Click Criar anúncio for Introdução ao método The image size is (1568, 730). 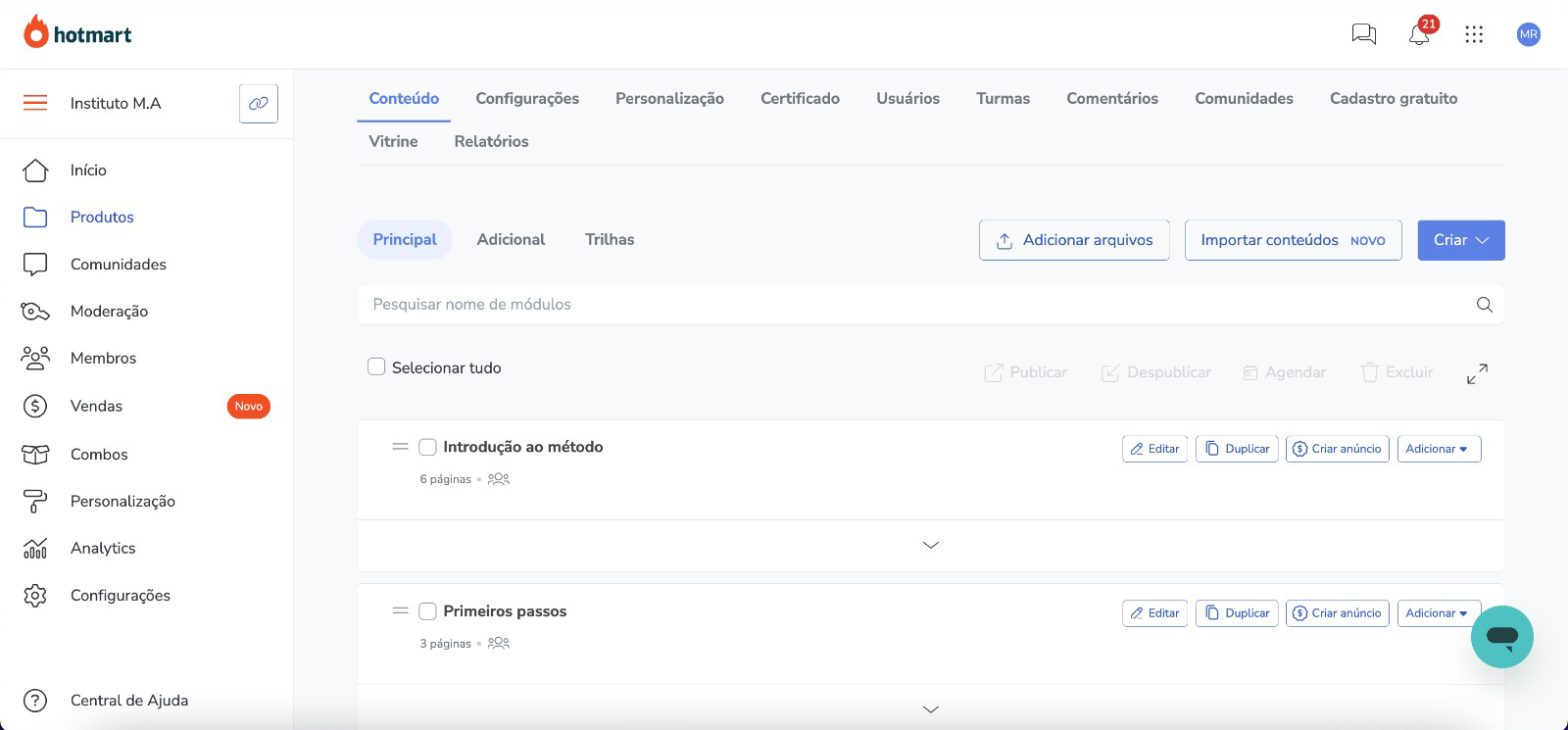(1338, 449)
